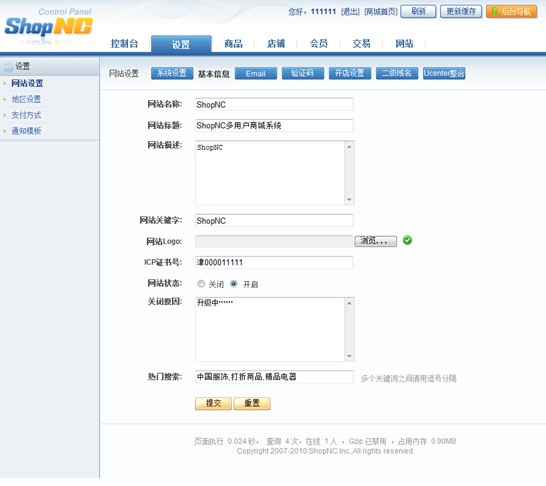Click the Copyright 2007-2010 ShopNC footer text
This screenshot has height=486, width=546.
pyautogui.click(x=325, y=451)
